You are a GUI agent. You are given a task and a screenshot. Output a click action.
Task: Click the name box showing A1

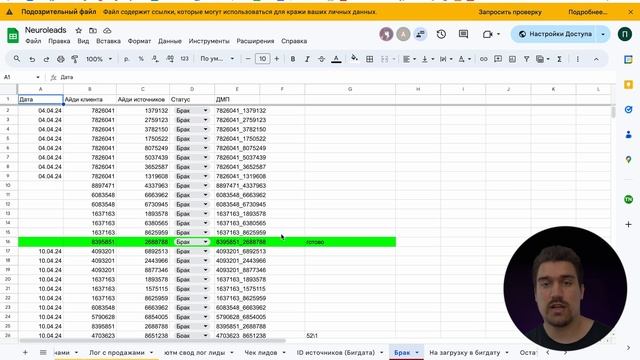point(21,77)
